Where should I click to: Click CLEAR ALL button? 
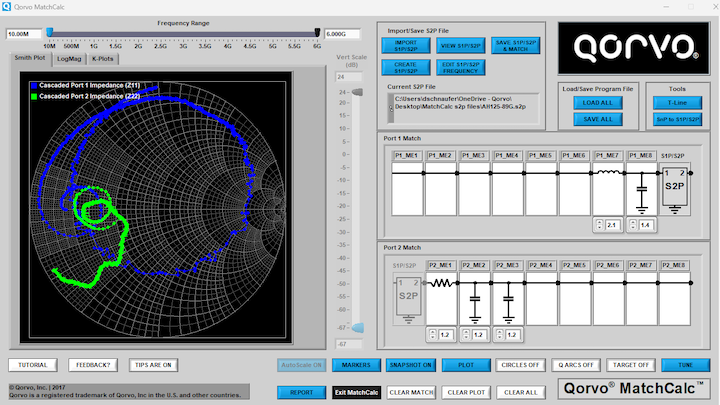click(x=521, y=393)
